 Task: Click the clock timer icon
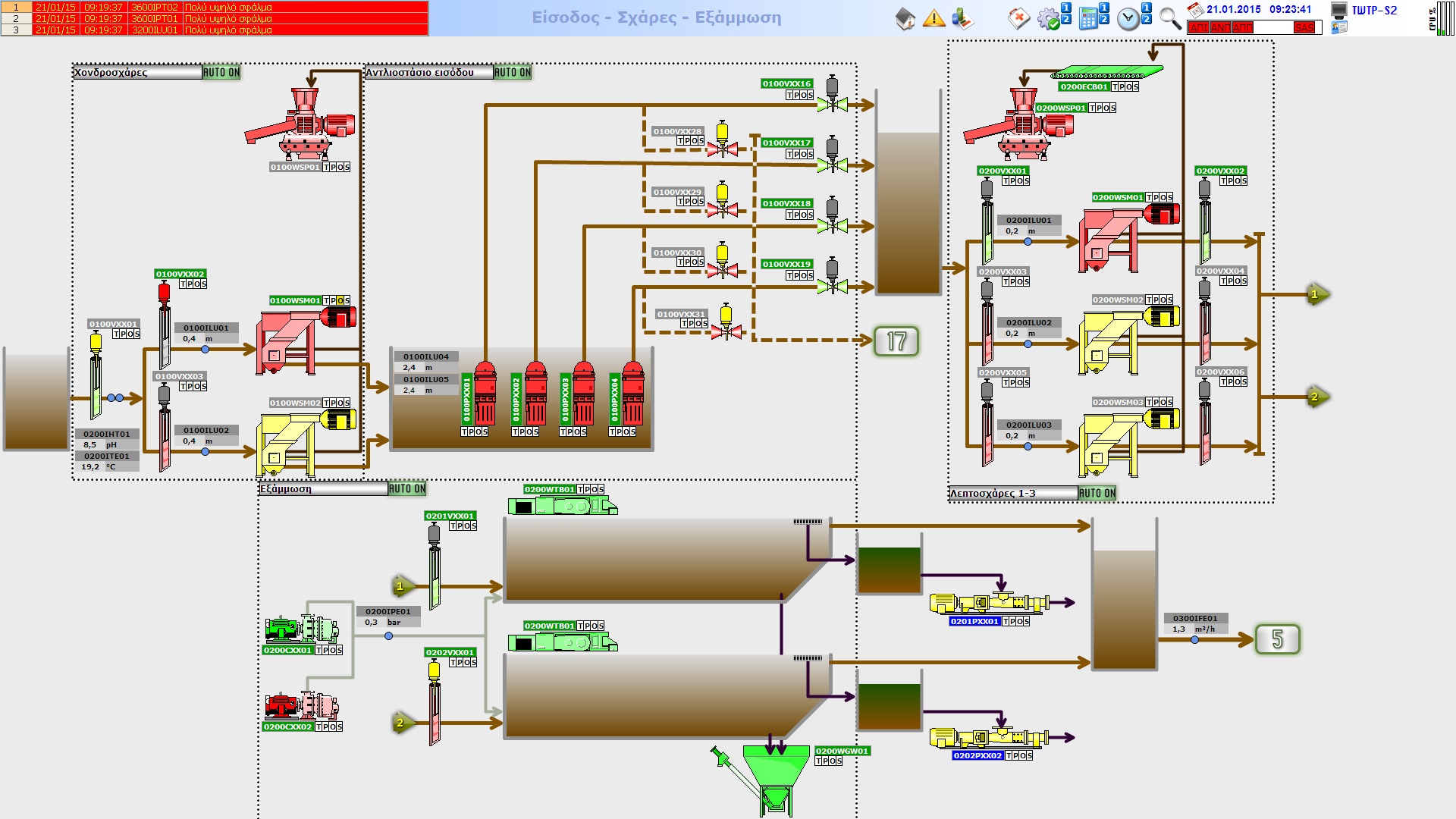pyautogui.click(x=1128, y=18)
